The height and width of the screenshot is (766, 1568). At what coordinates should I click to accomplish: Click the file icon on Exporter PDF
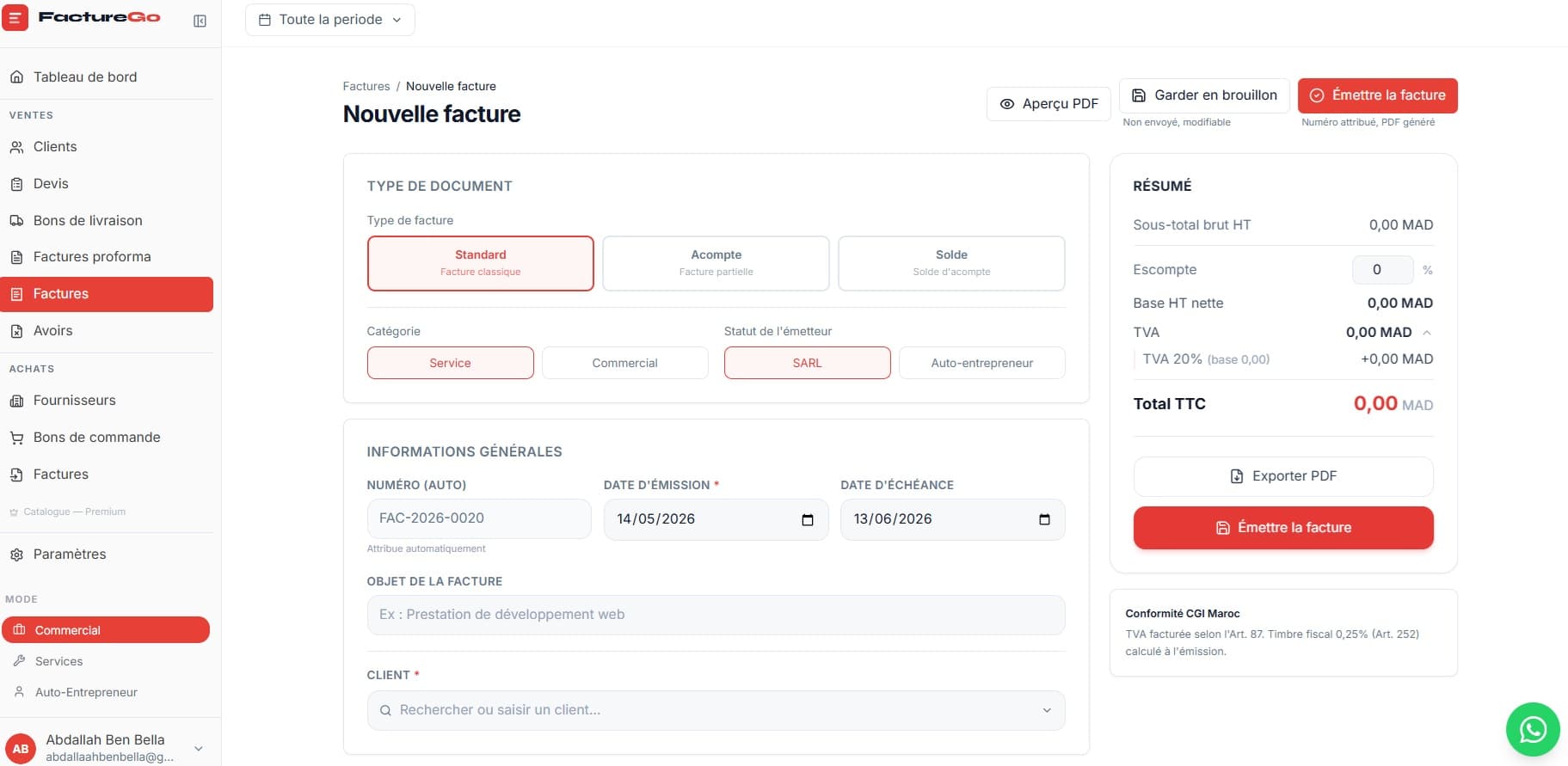(x=1237, y=476)
